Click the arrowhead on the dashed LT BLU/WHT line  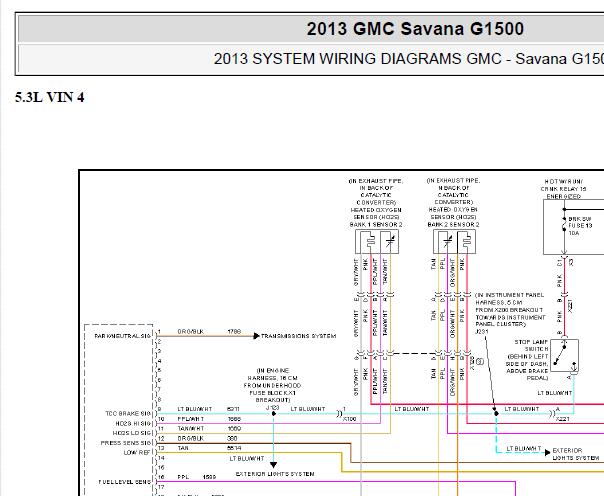[547, 453]
